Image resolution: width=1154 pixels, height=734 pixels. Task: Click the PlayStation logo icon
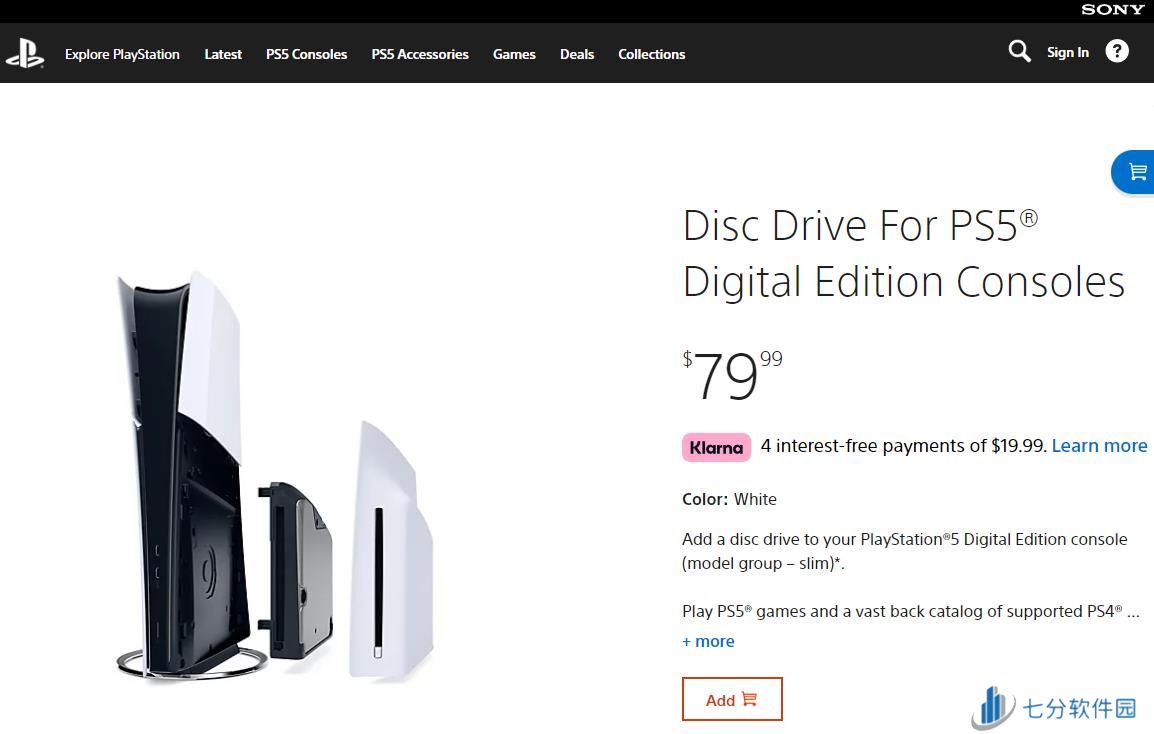tap(25, 53)
